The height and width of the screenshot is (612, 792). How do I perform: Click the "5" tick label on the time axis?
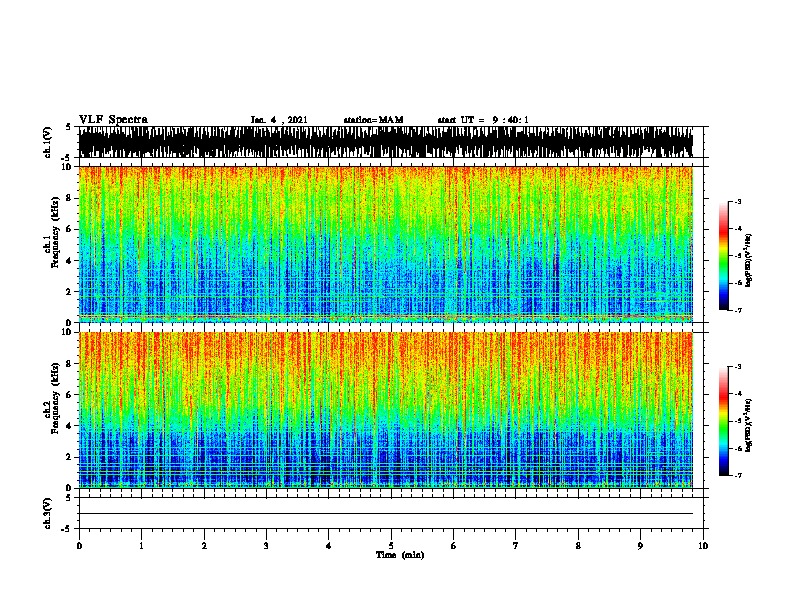[x=391, y=545]
